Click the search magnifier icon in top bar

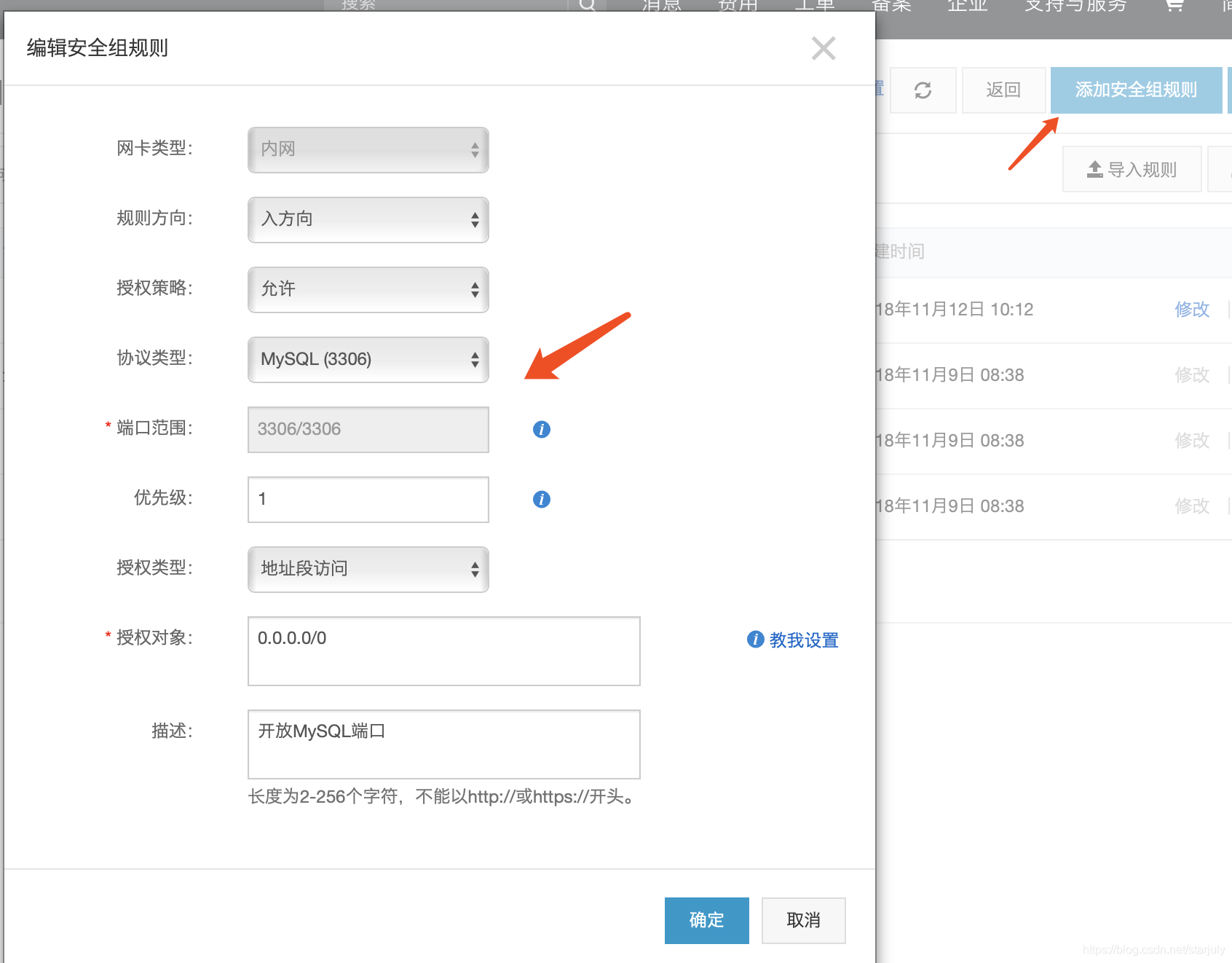(588, 6)
